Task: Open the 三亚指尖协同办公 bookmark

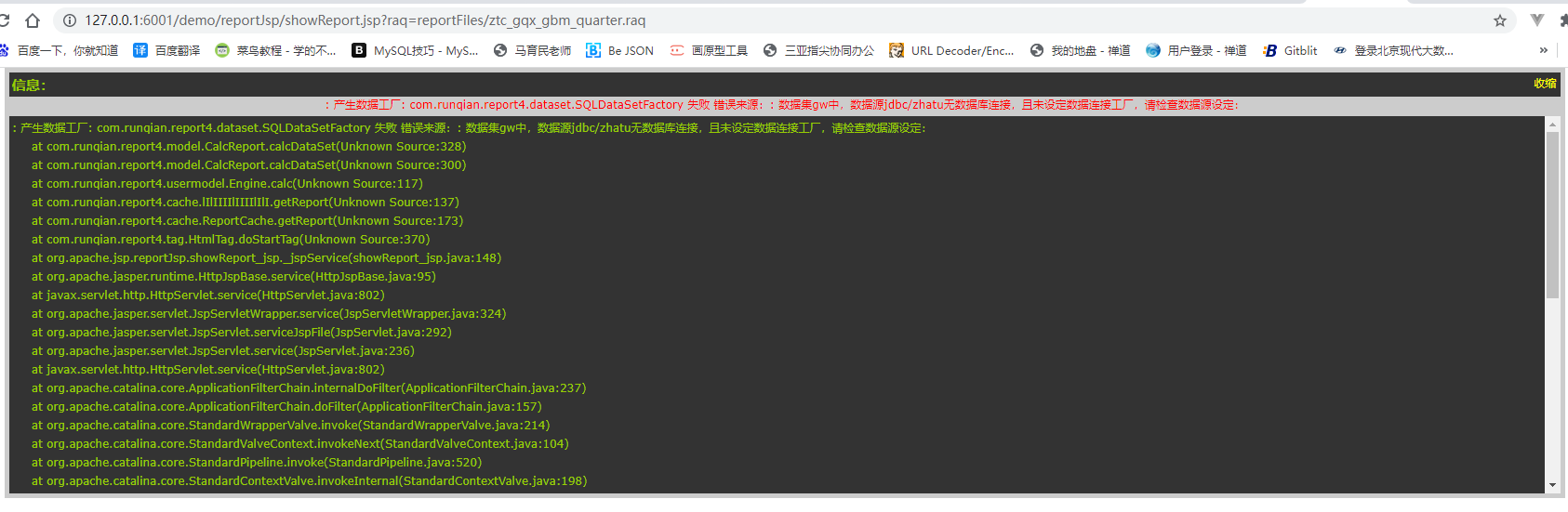Action: click(x=818, y=51)
